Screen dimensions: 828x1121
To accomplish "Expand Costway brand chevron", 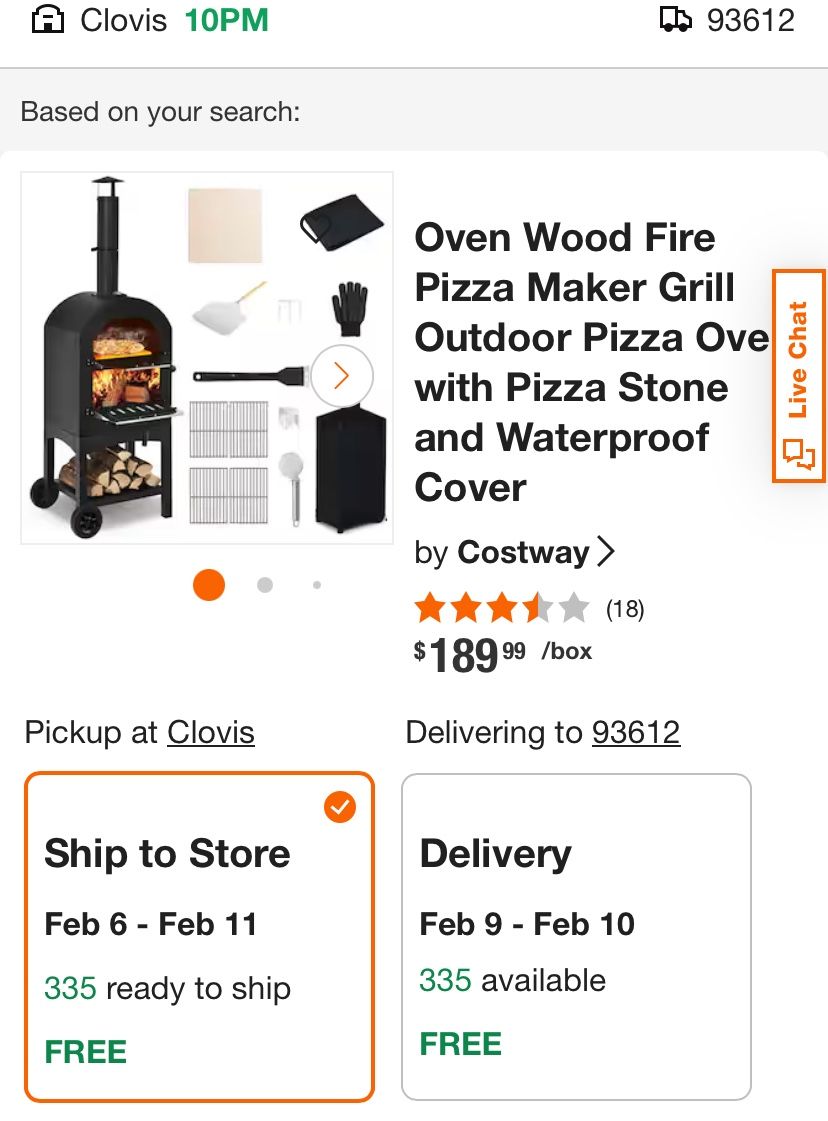I will (606, 552).
